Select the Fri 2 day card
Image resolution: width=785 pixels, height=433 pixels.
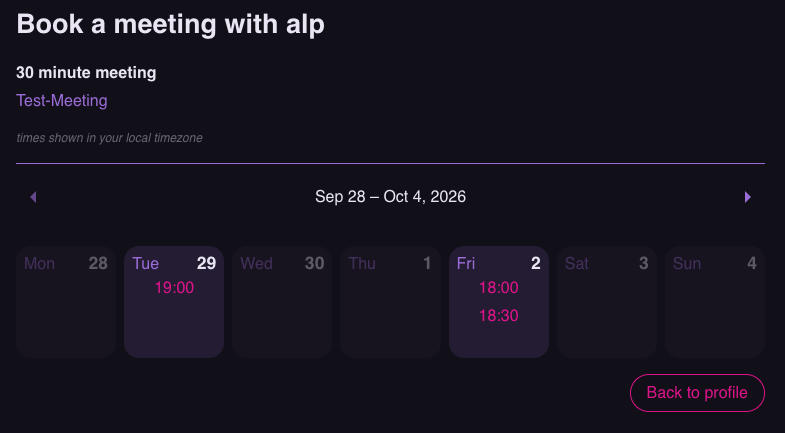click(x=499, y=302)
